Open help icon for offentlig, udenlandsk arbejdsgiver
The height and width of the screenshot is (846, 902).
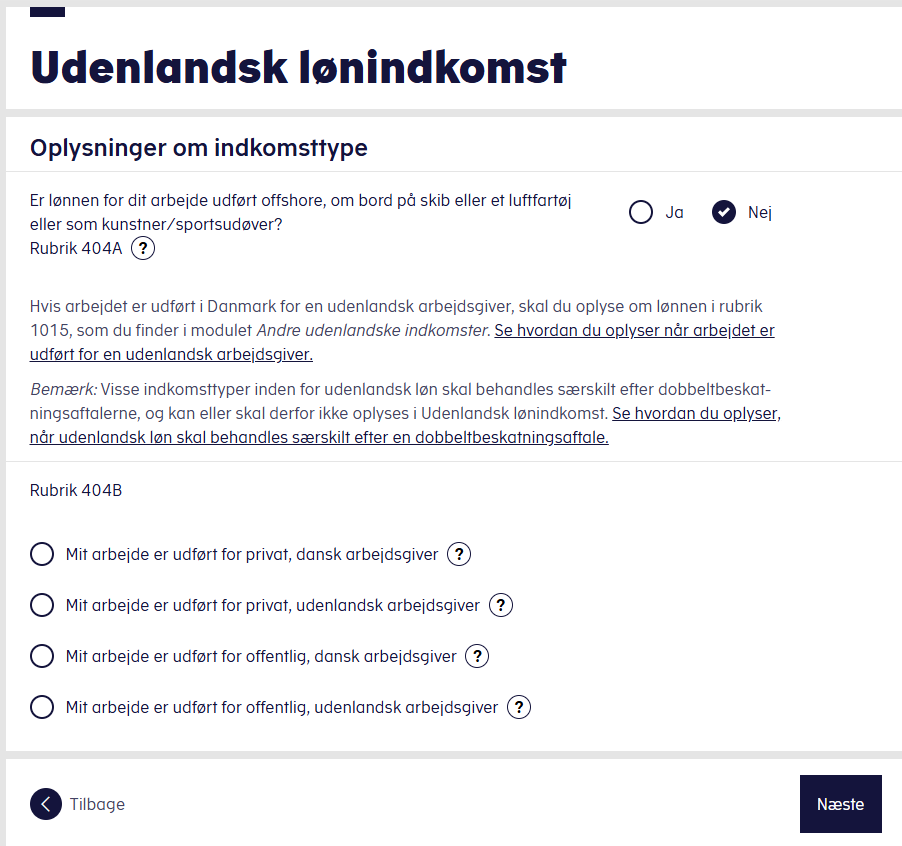(519, 707)
